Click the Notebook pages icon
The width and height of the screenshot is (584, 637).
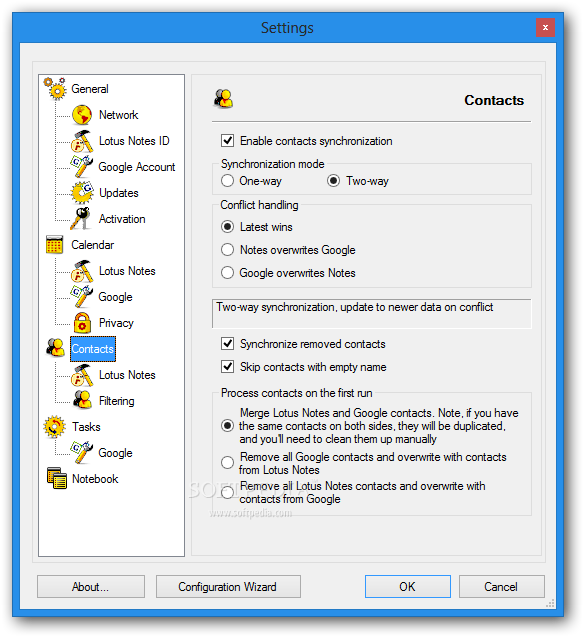(x=56, y=478)
